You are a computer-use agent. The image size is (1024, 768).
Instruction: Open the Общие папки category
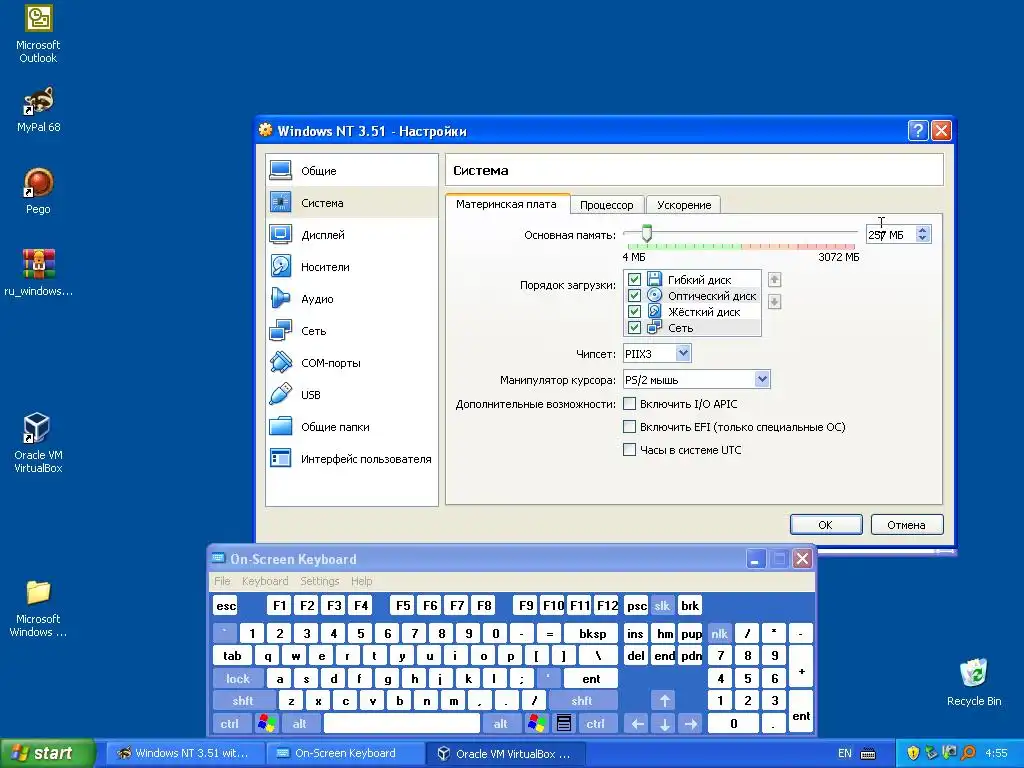tap(351, 426)
